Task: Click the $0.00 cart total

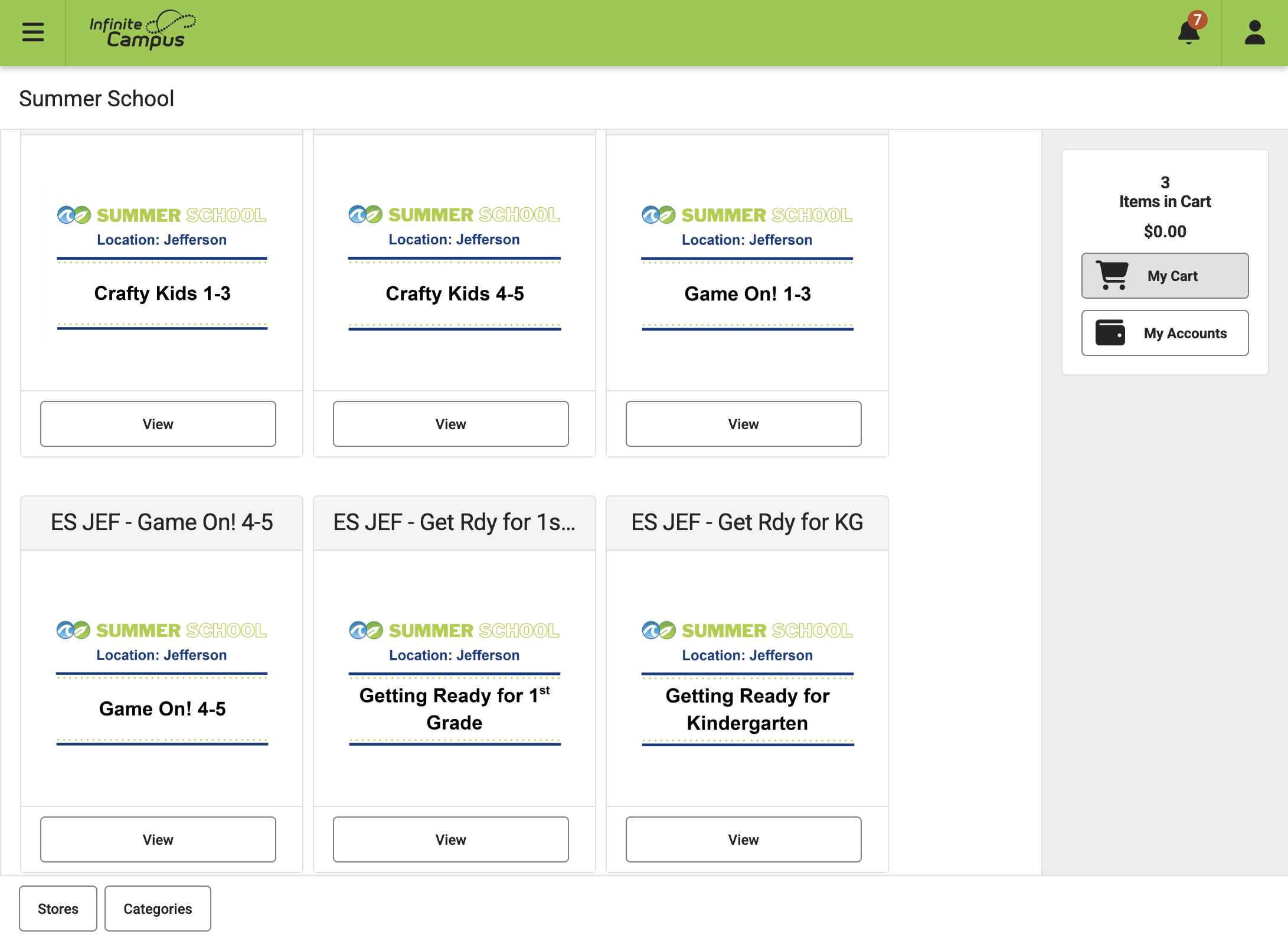Action: coord(1165,231)
